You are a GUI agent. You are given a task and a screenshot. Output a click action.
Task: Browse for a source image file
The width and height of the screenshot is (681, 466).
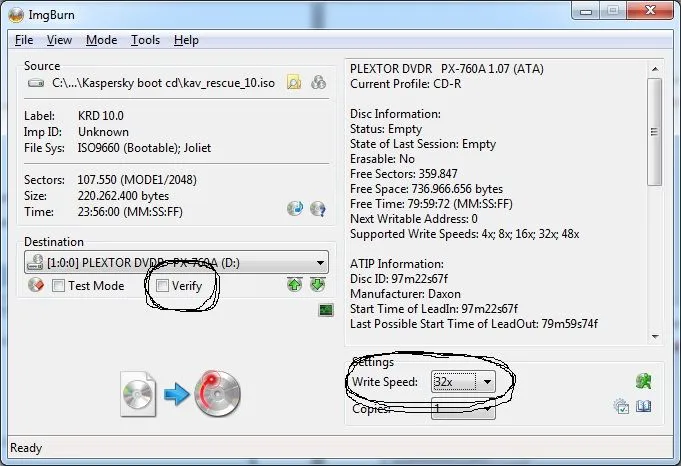click(294, 82)
